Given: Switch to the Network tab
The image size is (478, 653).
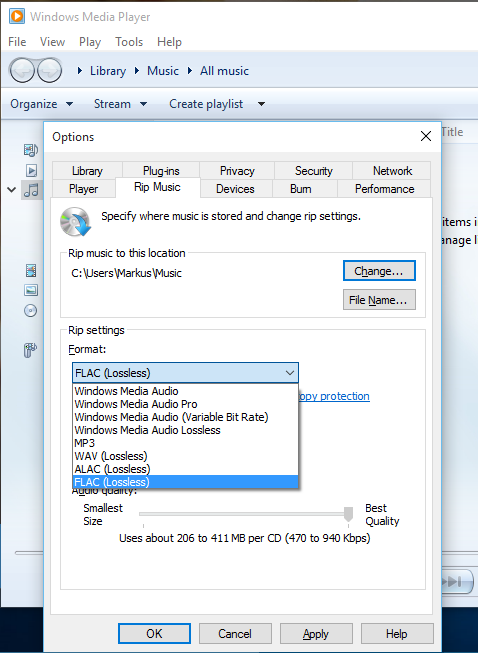Looking at the screenshot, I should point(392,171).
